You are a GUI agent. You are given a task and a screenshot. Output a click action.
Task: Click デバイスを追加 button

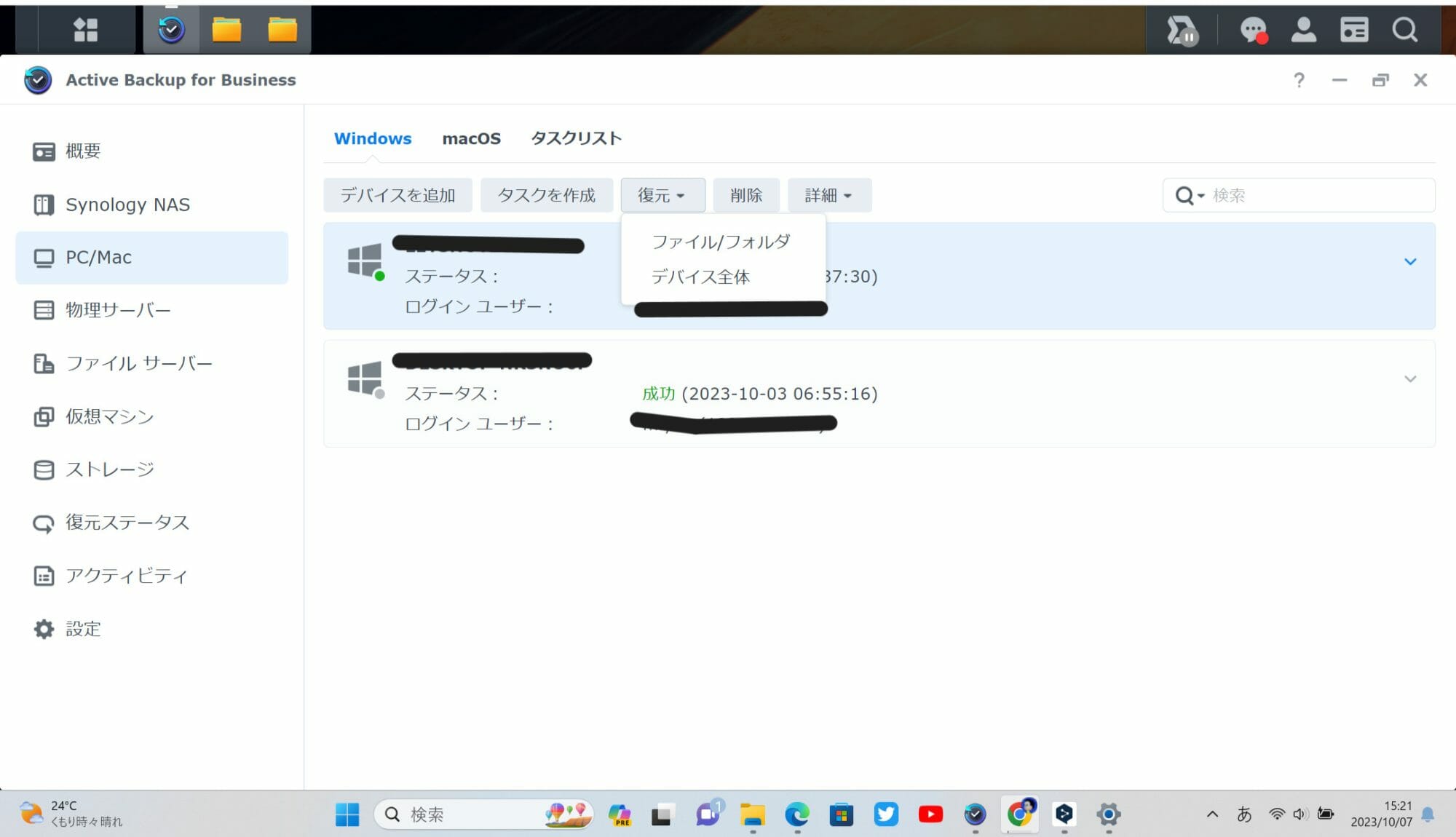click(397, 195)
